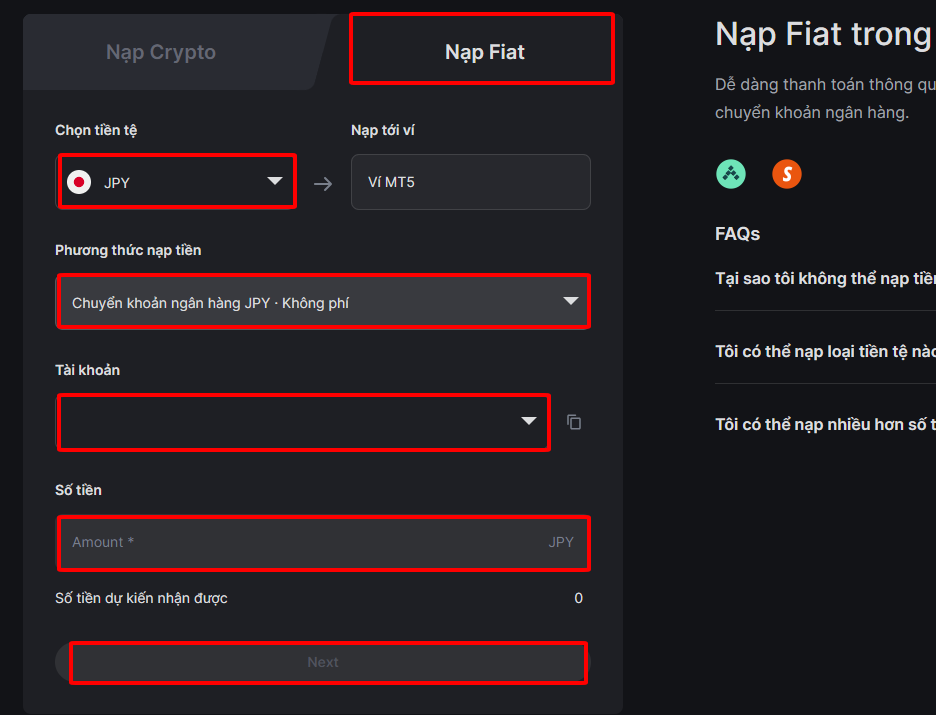Click the Amount input field
This screenshot has height=715, width=936.
(324, 543)
